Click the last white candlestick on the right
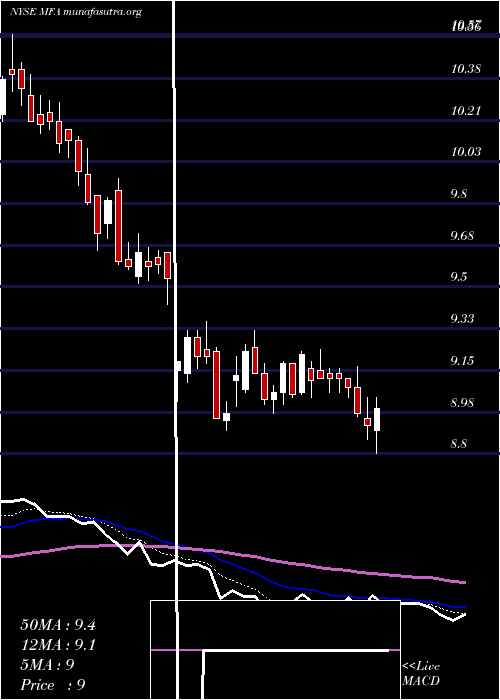The height and width of the screenshot is (700, 500). point(377,420)
